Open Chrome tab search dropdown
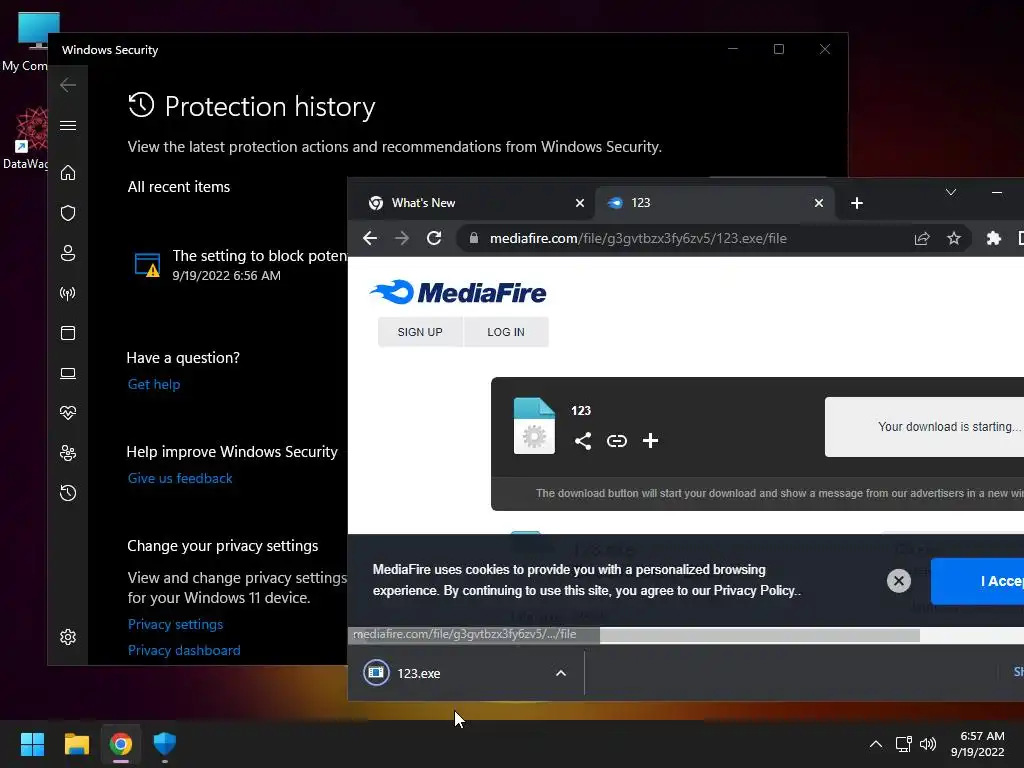This screenshot has height=768, width=1024. [951, 192]
